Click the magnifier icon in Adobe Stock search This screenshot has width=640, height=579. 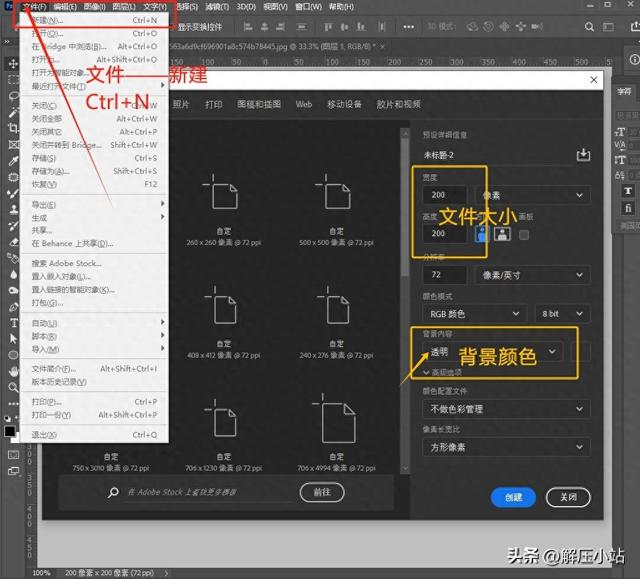pos(113,492)
